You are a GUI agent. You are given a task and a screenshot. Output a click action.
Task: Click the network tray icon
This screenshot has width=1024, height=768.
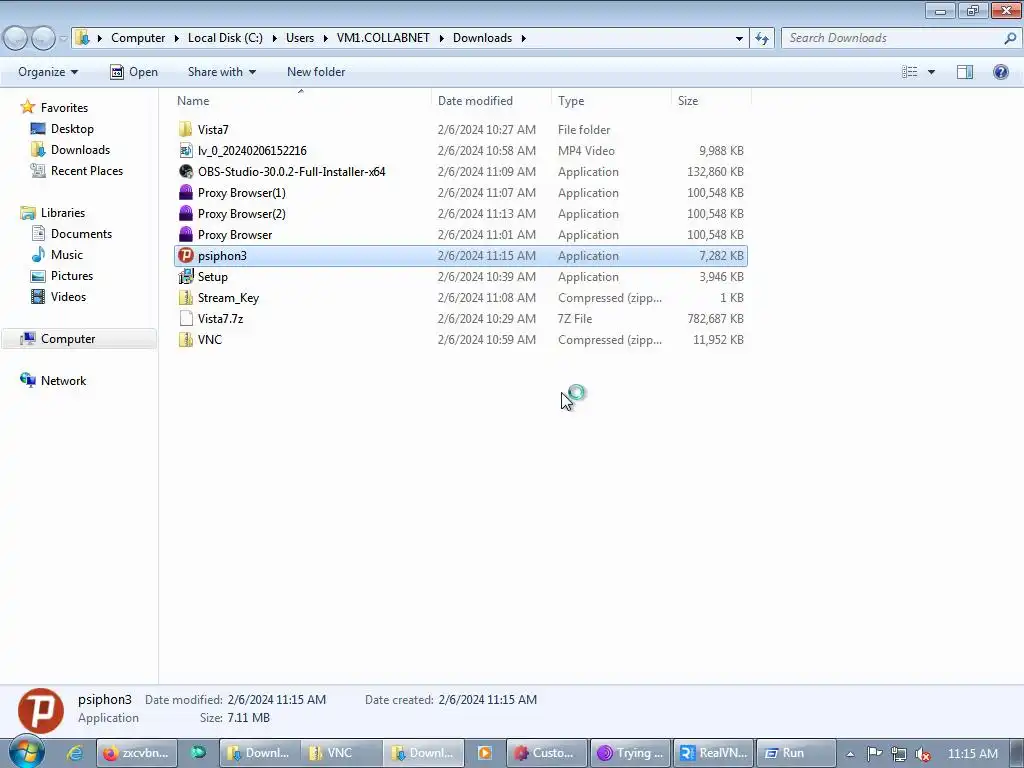(899, 754)
